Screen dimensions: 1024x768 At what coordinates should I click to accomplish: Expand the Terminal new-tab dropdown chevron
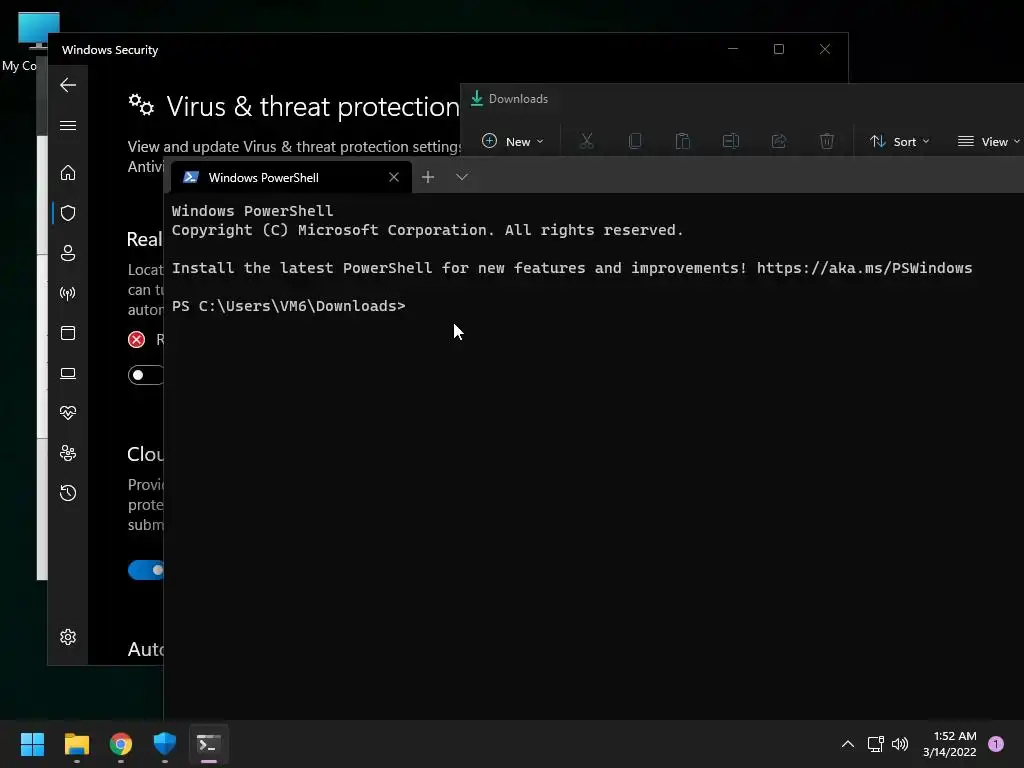click(462, 177)
